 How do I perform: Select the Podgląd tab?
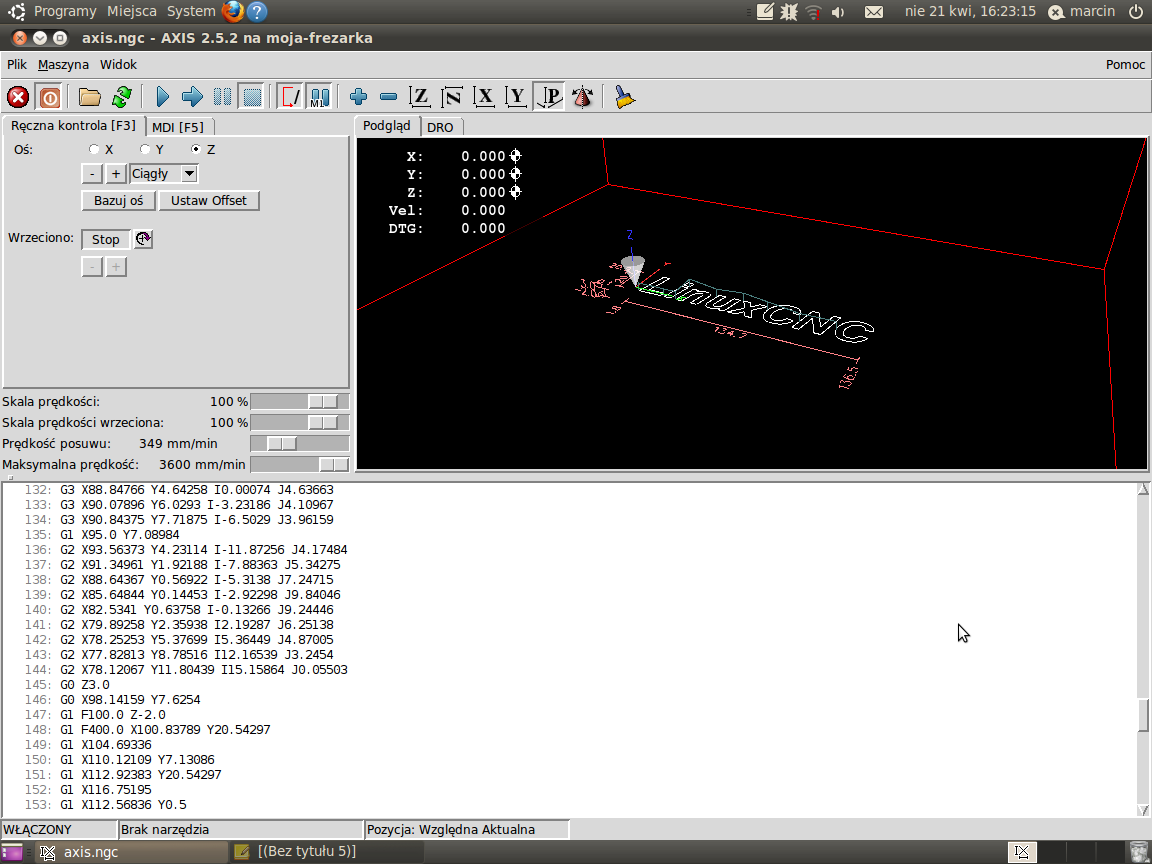386,126
